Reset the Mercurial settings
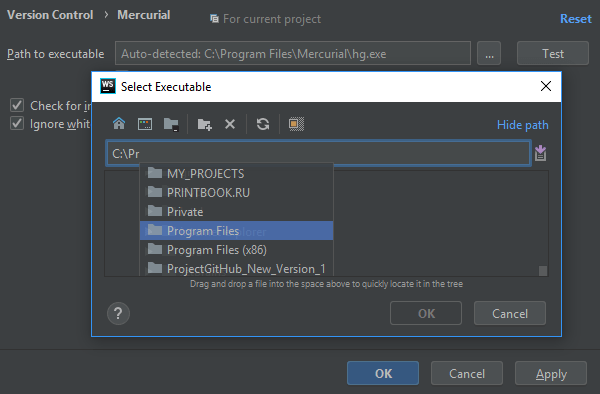600x394 pixels. [576, 19]
